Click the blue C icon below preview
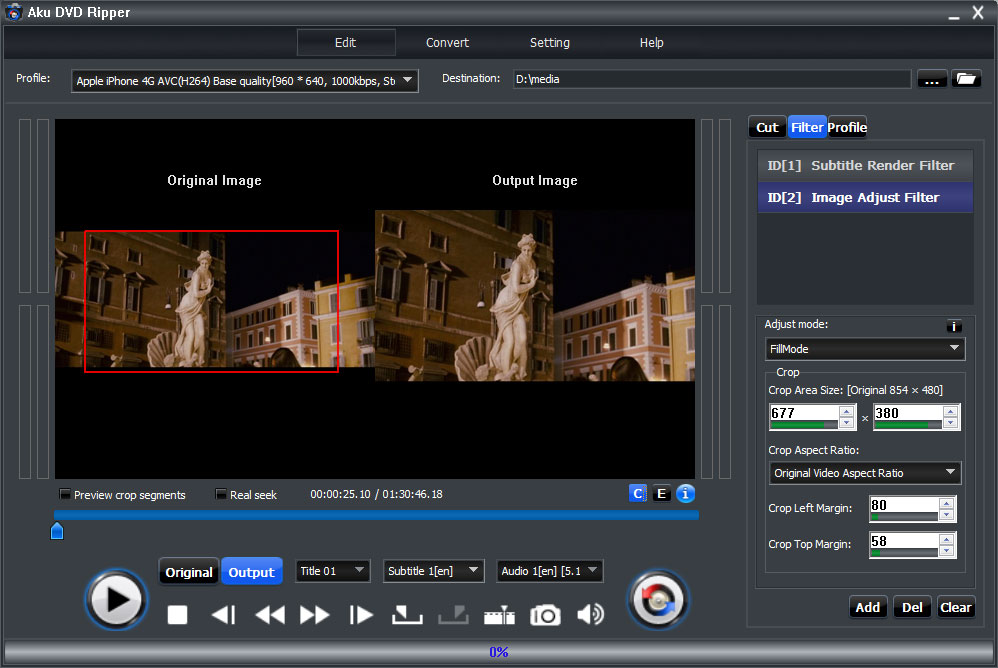The width and height of the screenshot is (998, 668). click(x=638, y=493)
